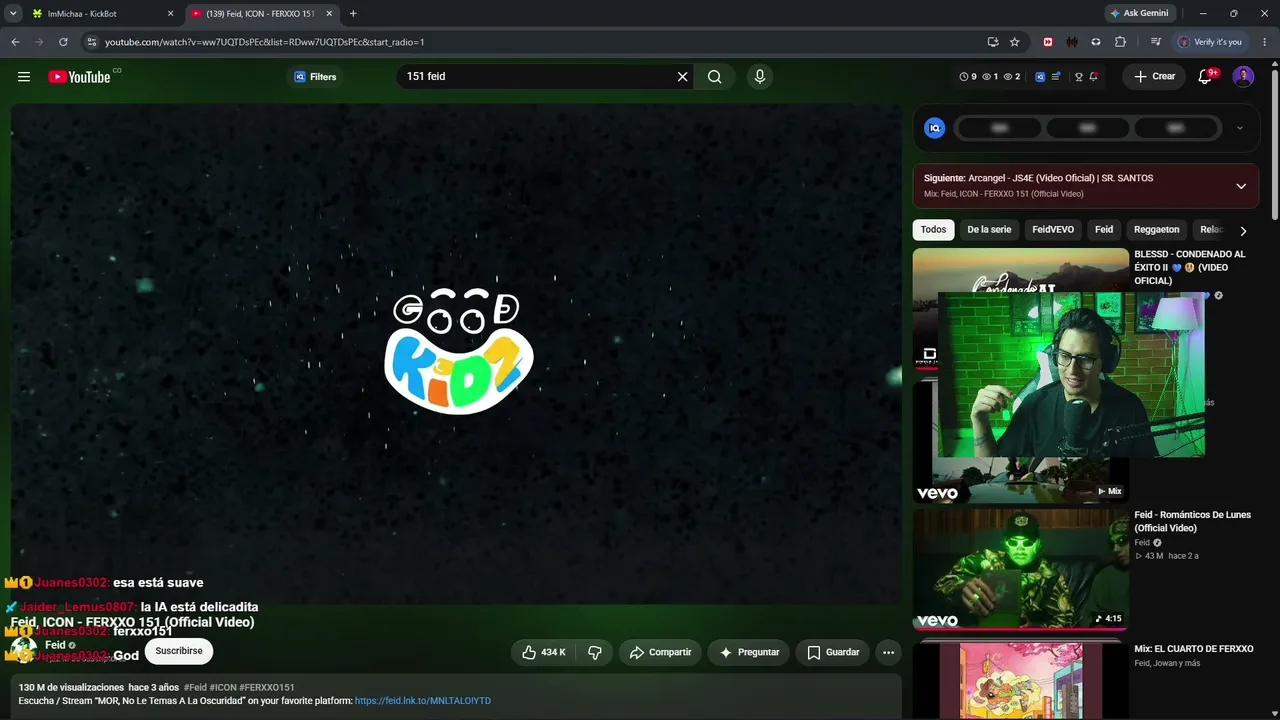This screenshot has width=1280, height=720.
Task: Click the #FERXXO151 hashtag in the description
Action: [267, 688]
